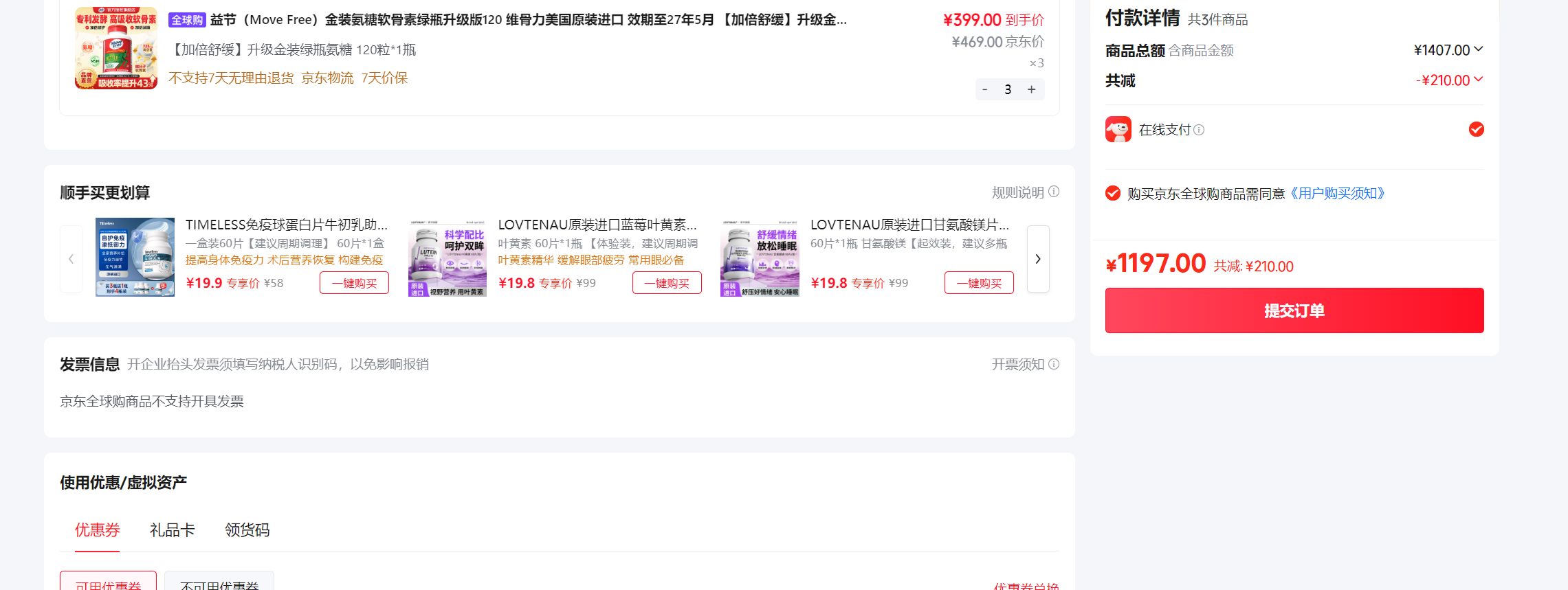The height and width of the screenshot is (590, 1568).
Task: Select the 不可用优惠券 sub-tab
Action: point(219,581)
